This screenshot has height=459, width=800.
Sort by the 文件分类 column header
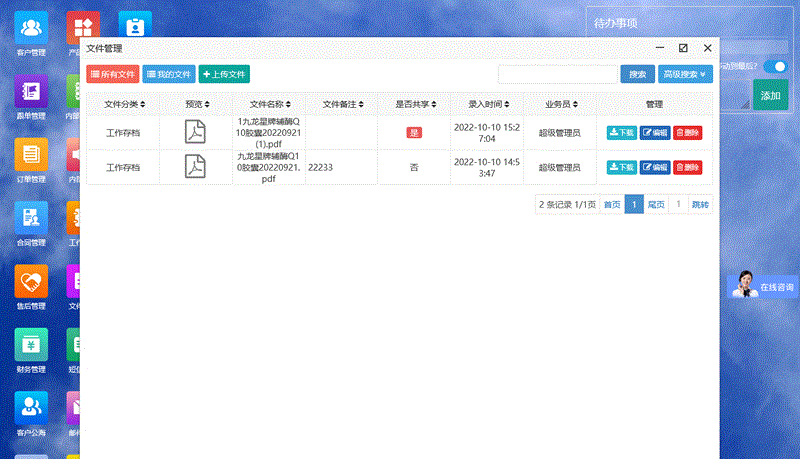[123, 104]
